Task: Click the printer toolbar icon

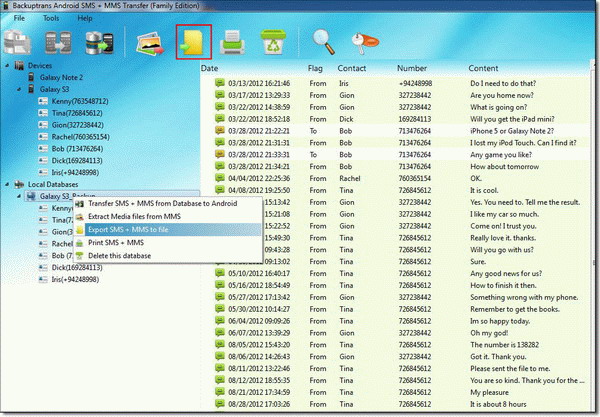Action: [232, 42]
